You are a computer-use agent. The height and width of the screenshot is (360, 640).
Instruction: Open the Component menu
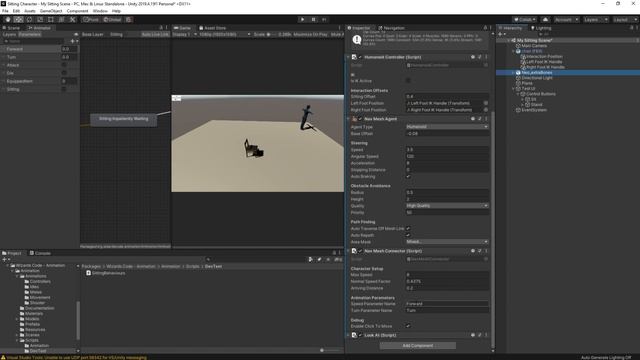(x=77, y=11)
